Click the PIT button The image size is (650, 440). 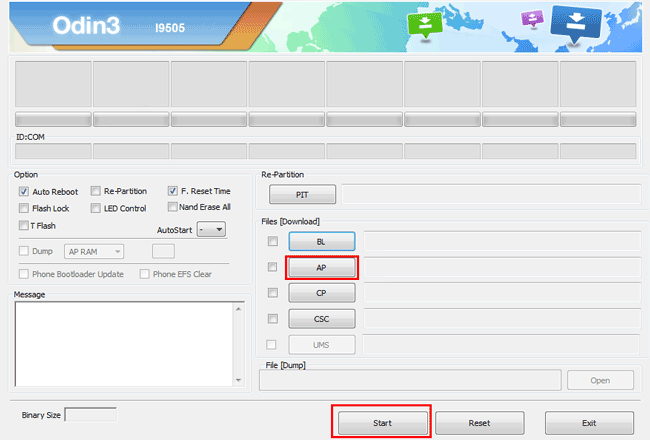(x=302, y=194)
